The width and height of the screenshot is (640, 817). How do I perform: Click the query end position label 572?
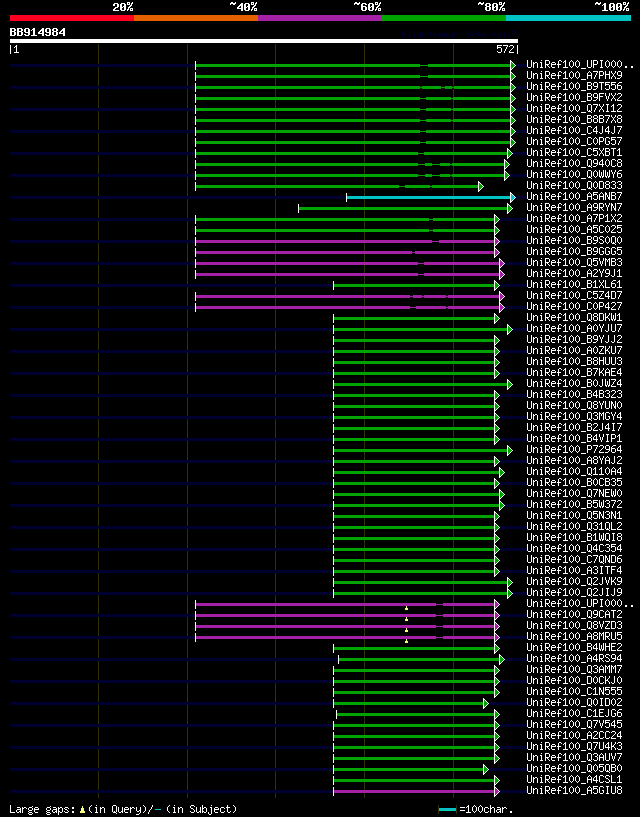pyautogui.click(x=505, y=49)
